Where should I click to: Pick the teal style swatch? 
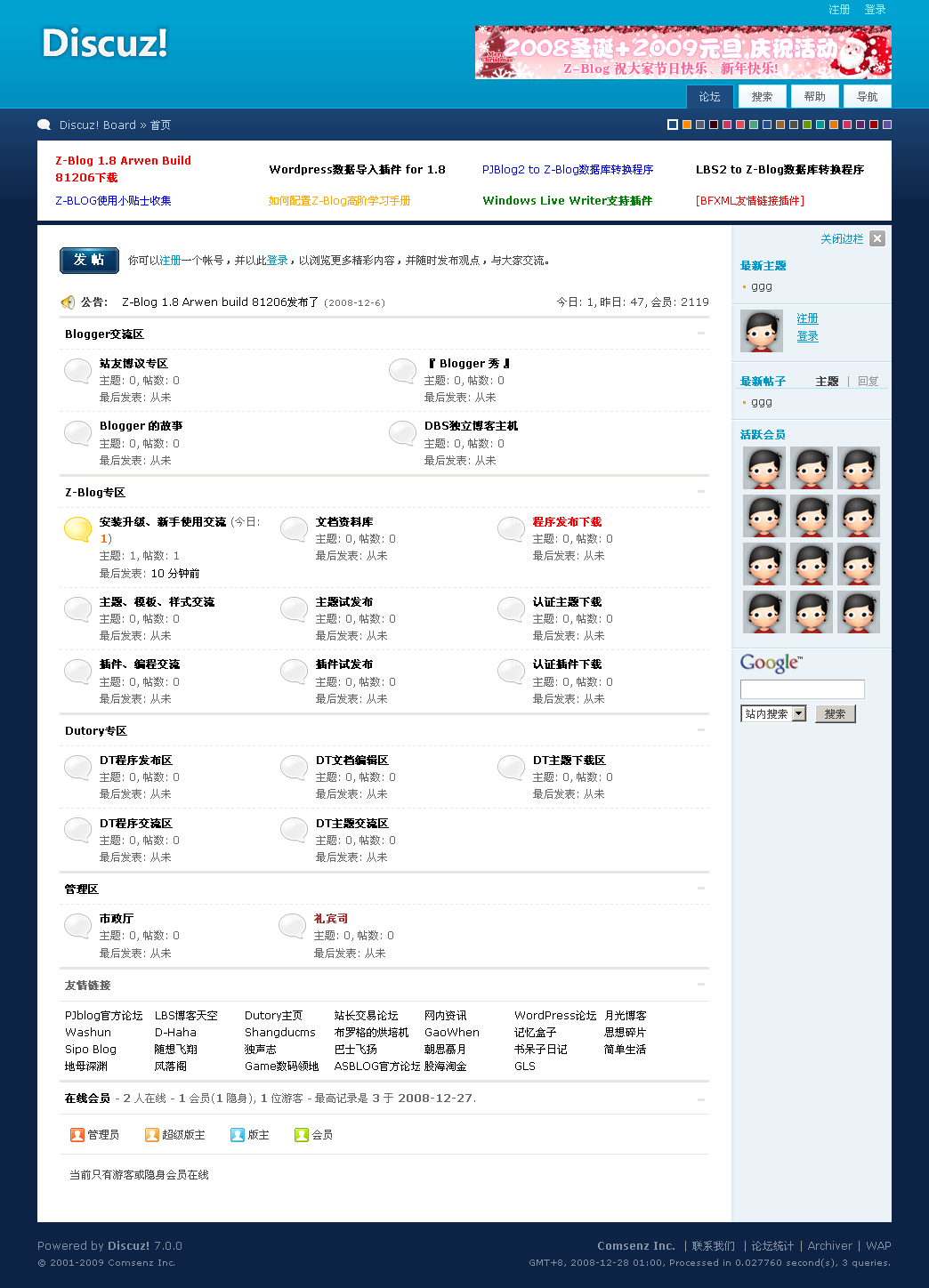pyautogui.click(x=820, y=125)
